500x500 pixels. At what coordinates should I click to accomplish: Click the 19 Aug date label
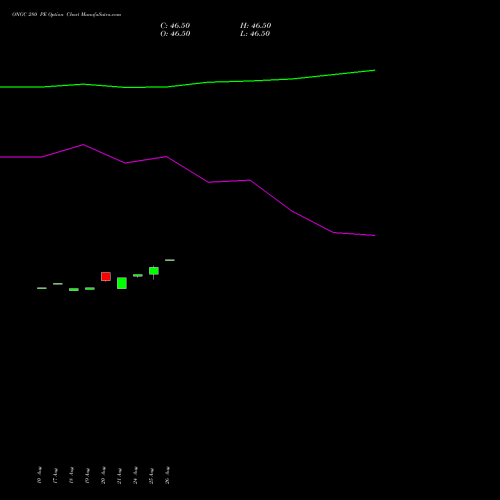(87, 475)
